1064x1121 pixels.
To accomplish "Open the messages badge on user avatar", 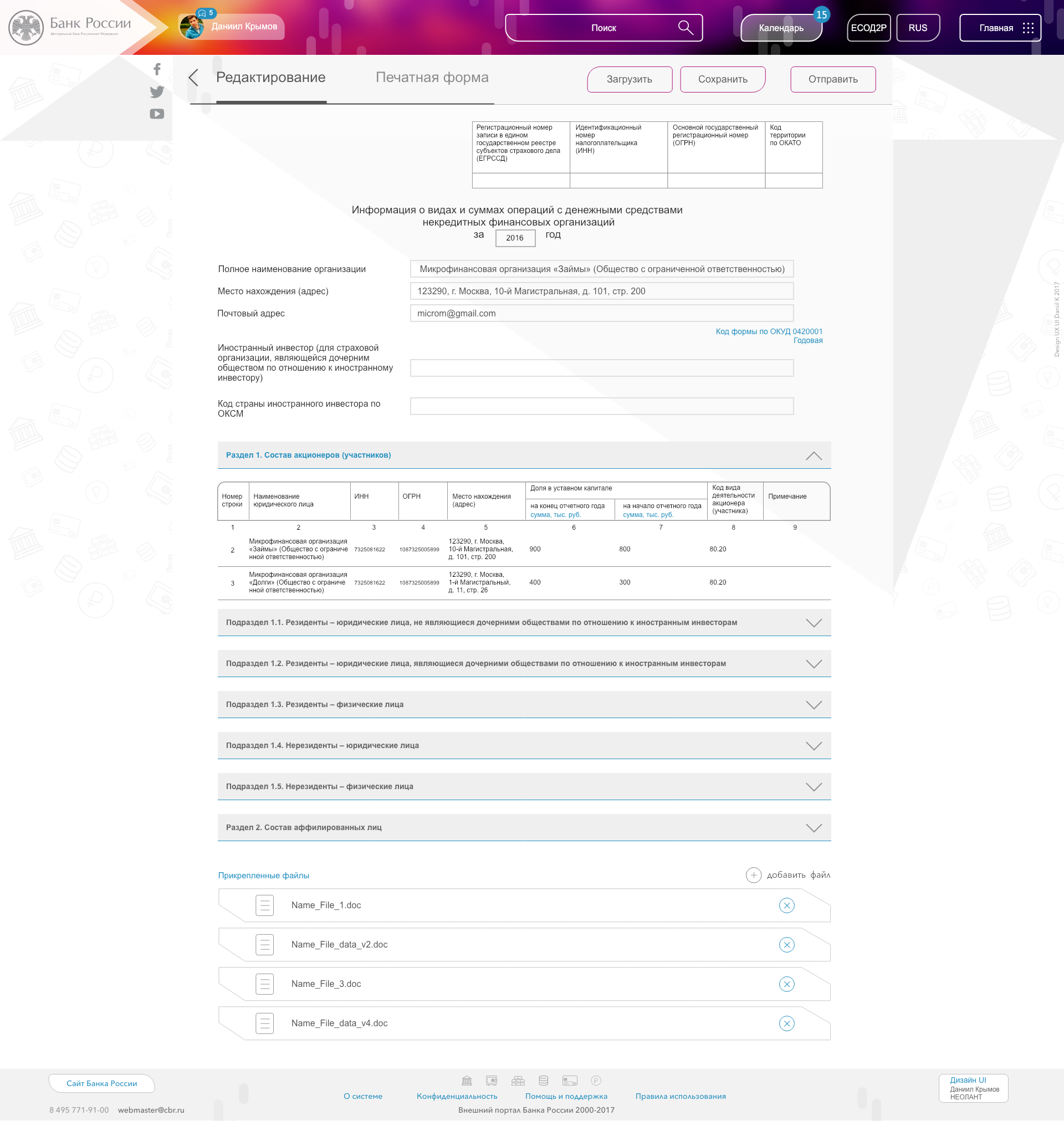I will tap(206, 13).
